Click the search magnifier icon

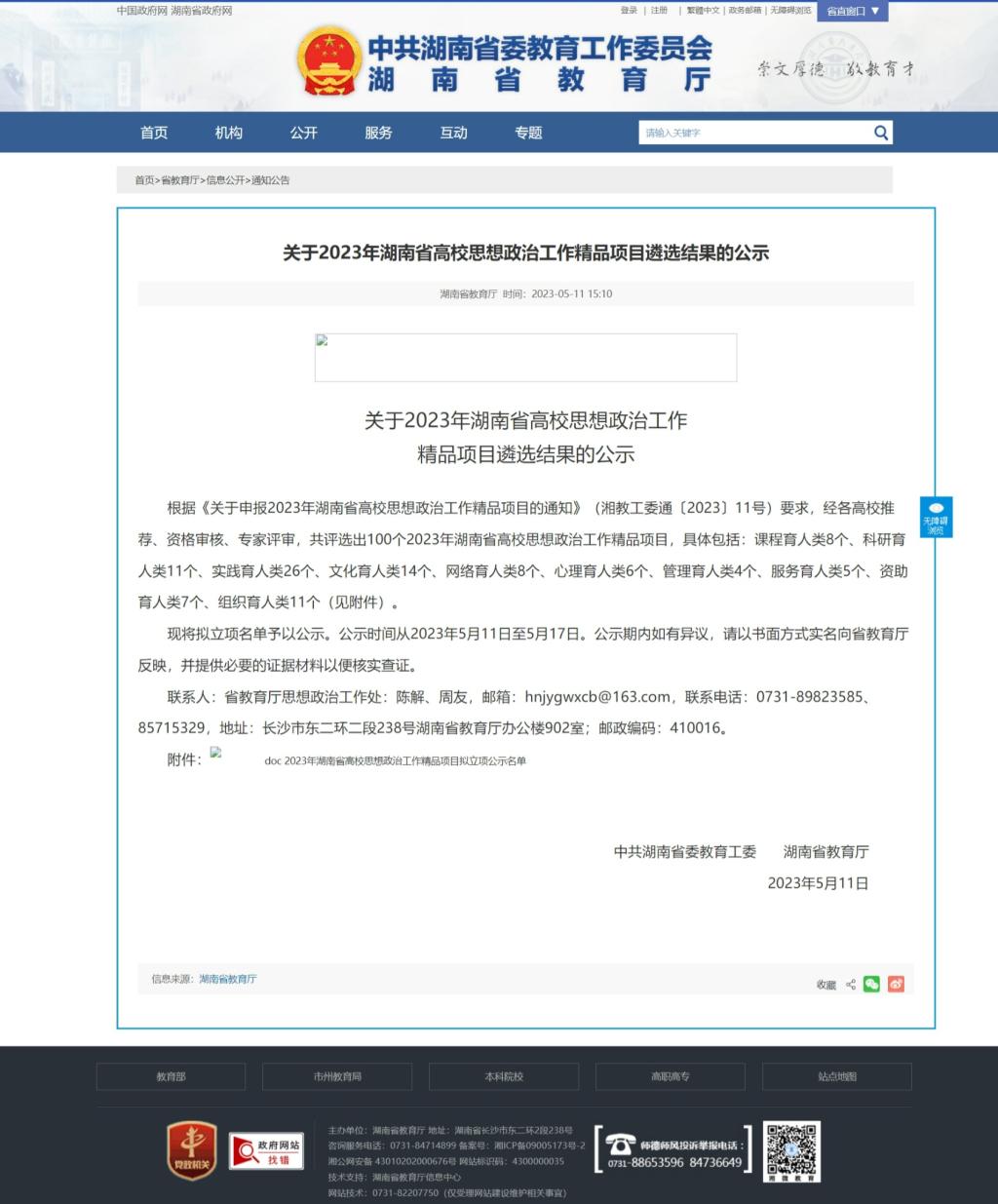[880, 133]
